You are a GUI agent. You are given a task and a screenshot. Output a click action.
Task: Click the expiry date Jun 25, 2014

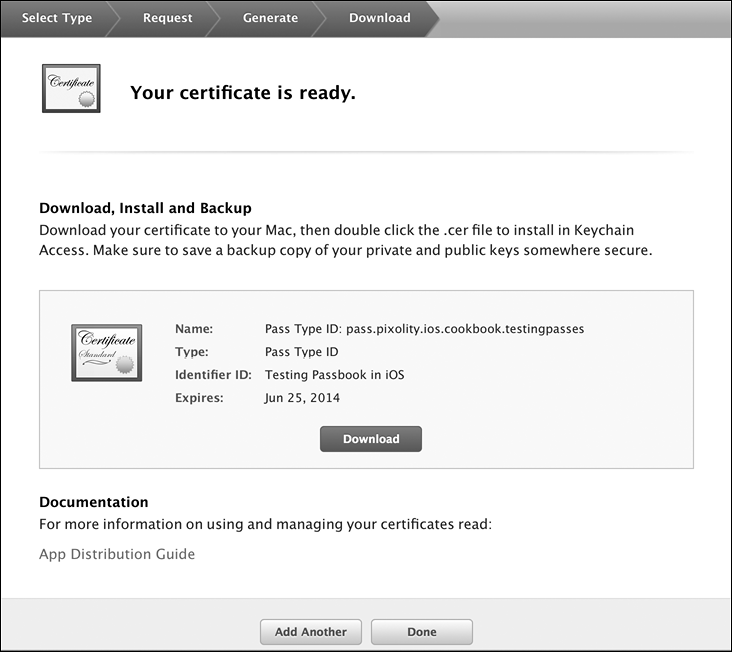pos(302,398)
